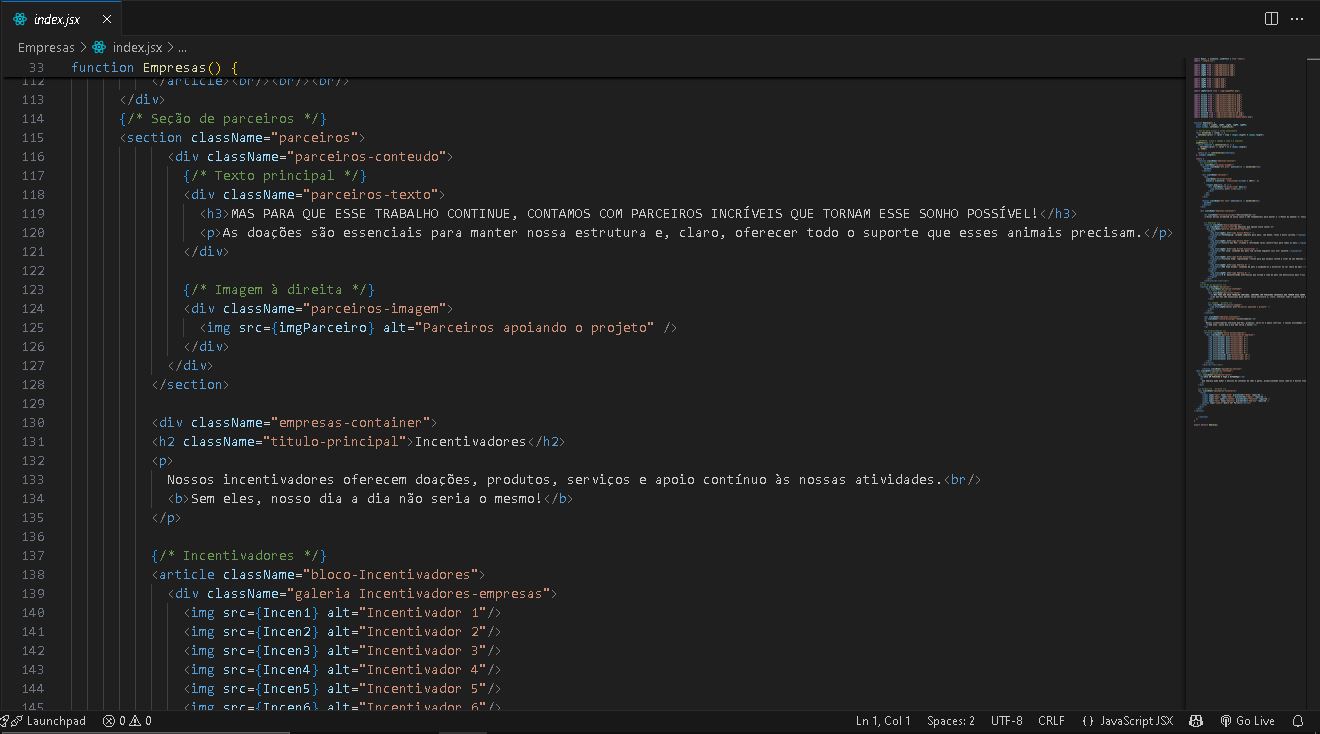Click the Ln 1, Col 1 cursor position
Image resolution: width=1320 pixels, height=734 pixels.
[x=883, y=721]
